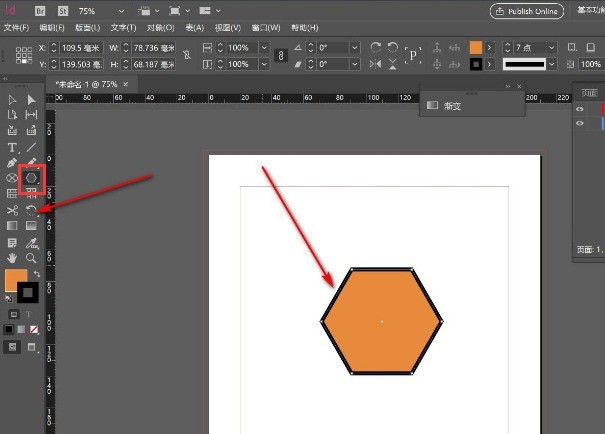605x434 pixels.
Task: Toggle the constrain proportions link for width and height
Action: point(185,54)
